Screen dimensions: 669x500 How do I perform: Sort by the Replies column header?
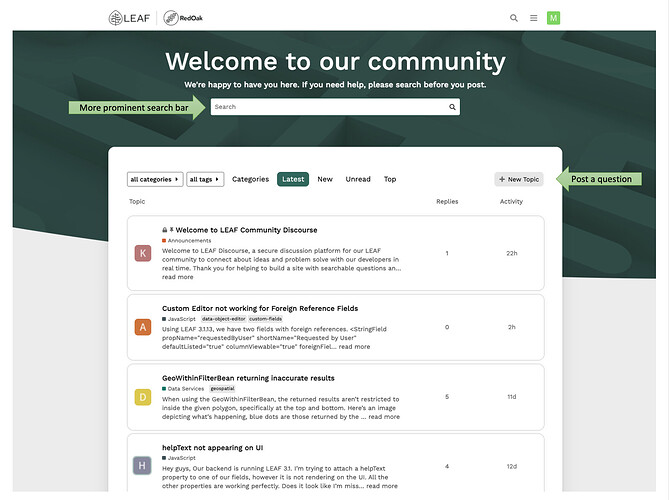447,201
